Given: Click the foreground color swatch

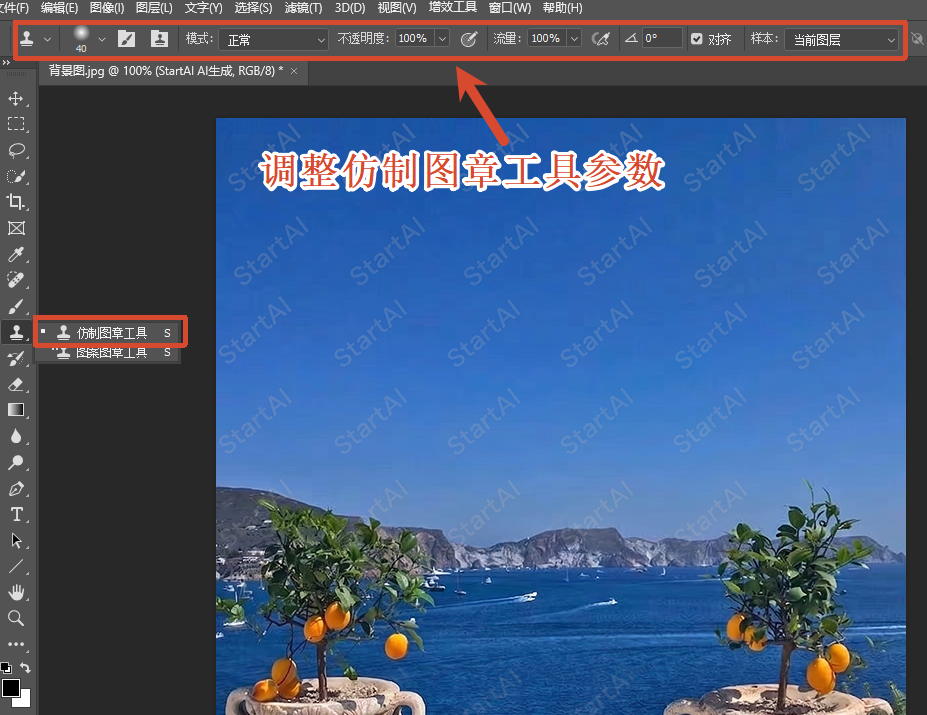Looking at the screenshot, I should coord(10,686).
